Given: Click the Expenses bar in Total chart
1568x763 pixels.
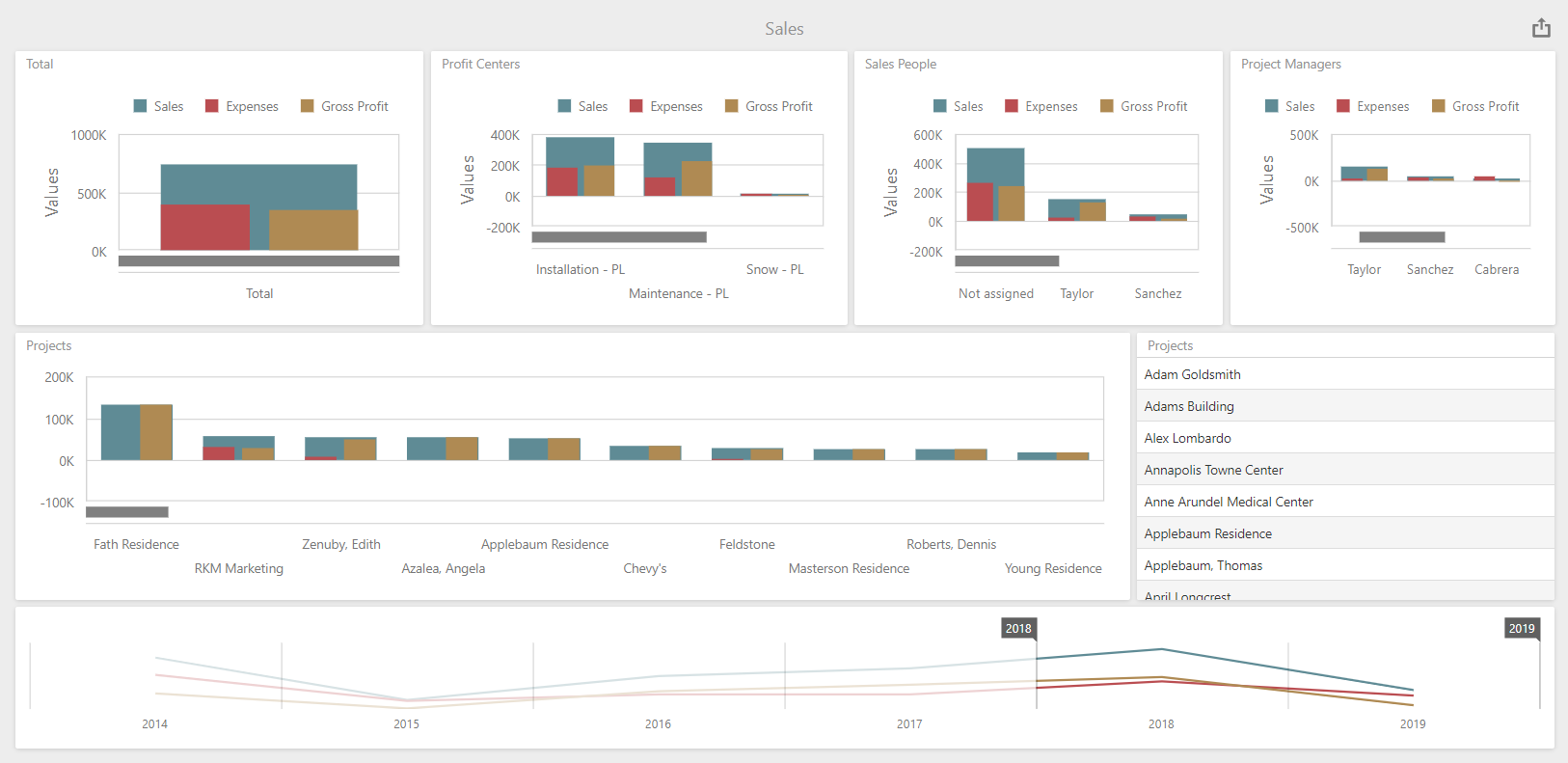Looking at the screenshot, I should coord(204,228).
